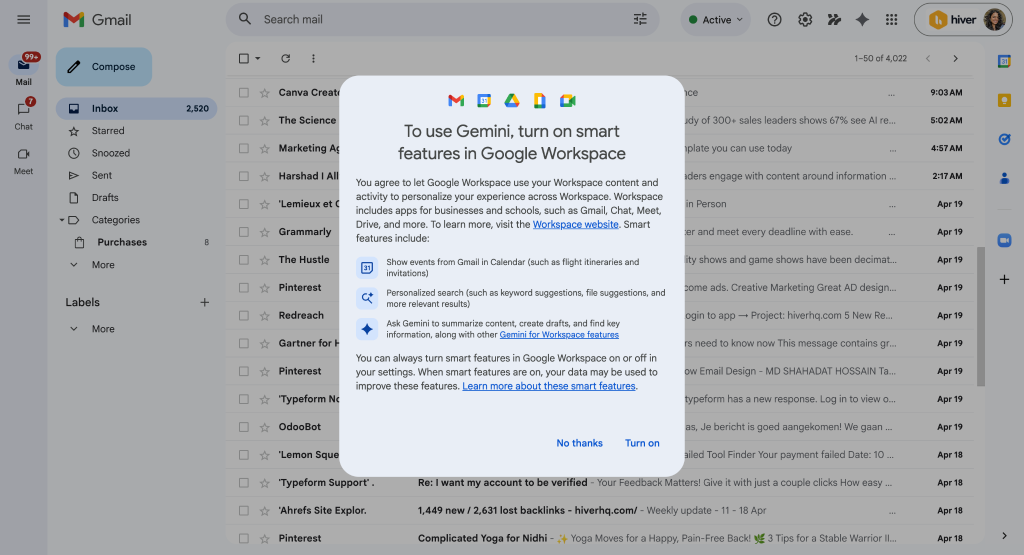
Task: Go to the next page of mail
Action: 955,58
